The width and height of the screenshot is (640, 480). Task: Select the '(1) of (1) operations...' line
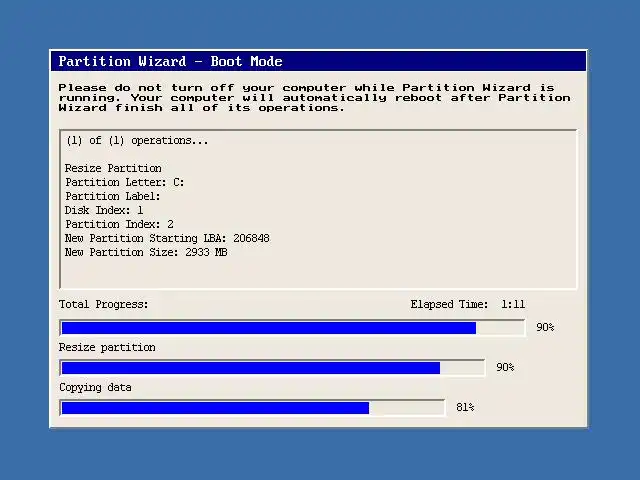137,141
